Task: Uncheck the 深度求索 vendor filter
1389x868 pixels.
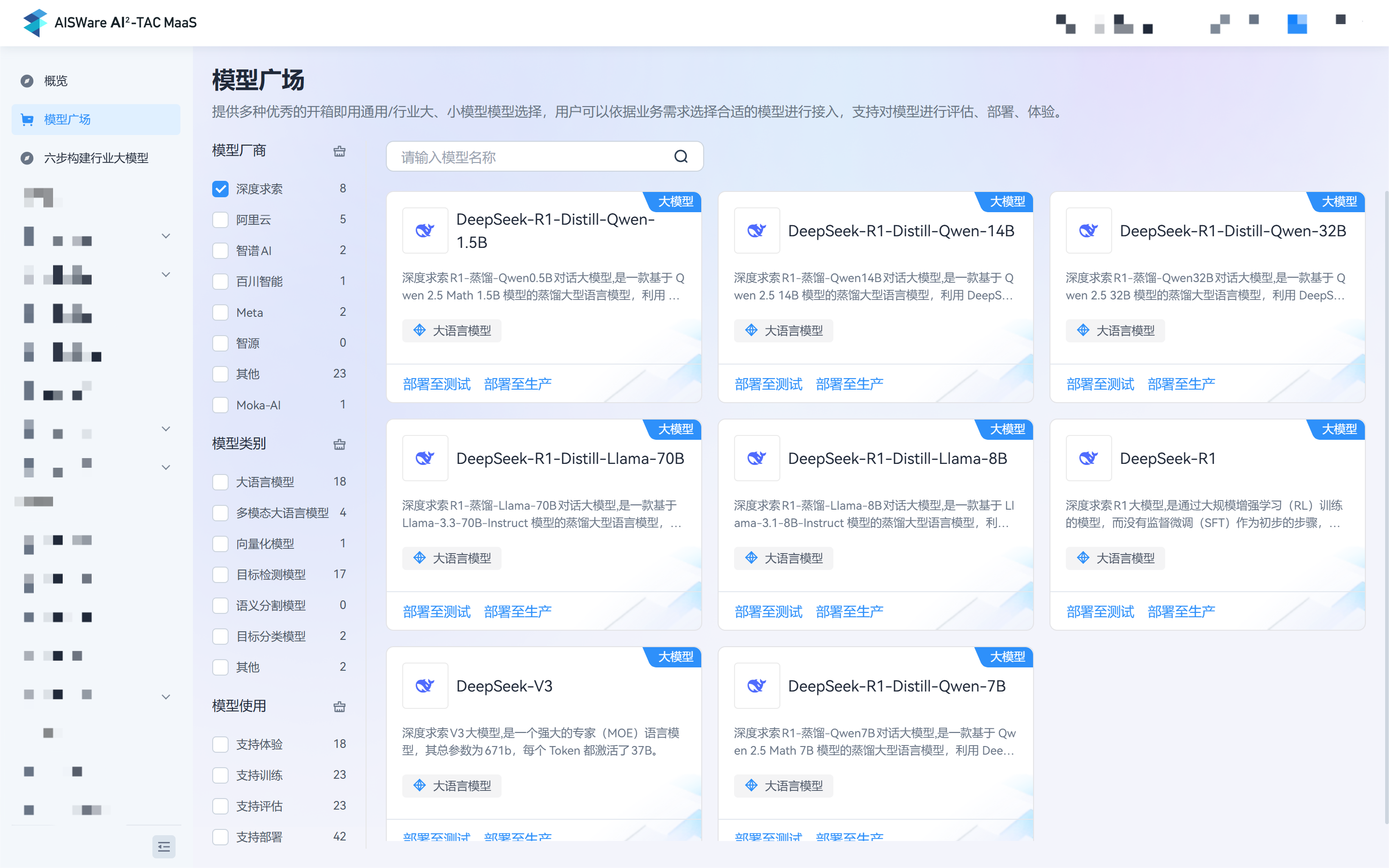Action: coord(220,188)
